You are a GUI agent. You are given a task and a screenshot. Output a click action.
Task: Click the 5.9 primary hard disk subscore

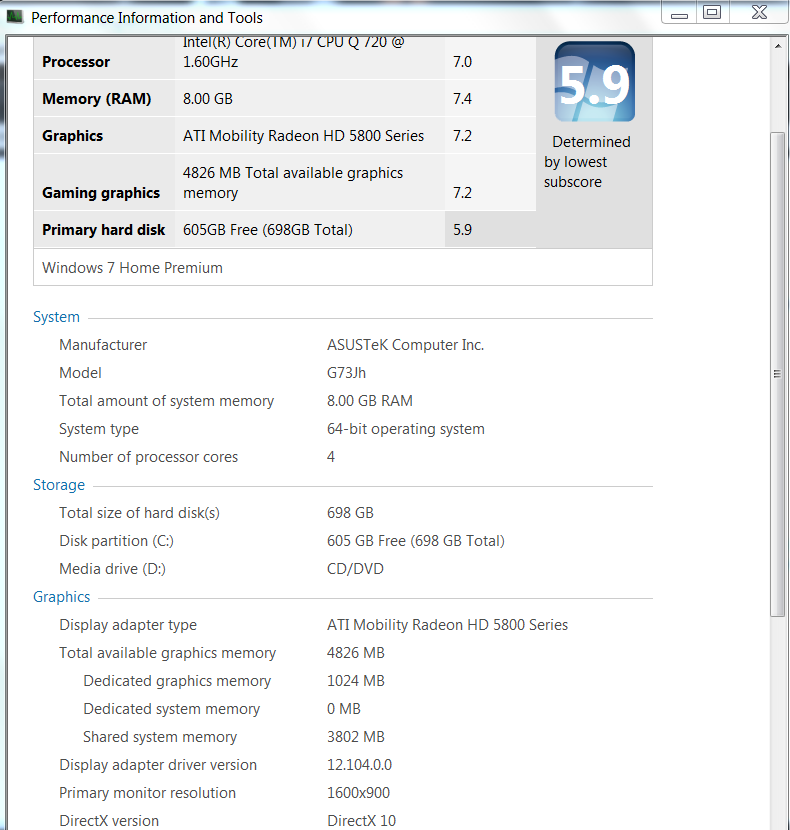point(462,230)
